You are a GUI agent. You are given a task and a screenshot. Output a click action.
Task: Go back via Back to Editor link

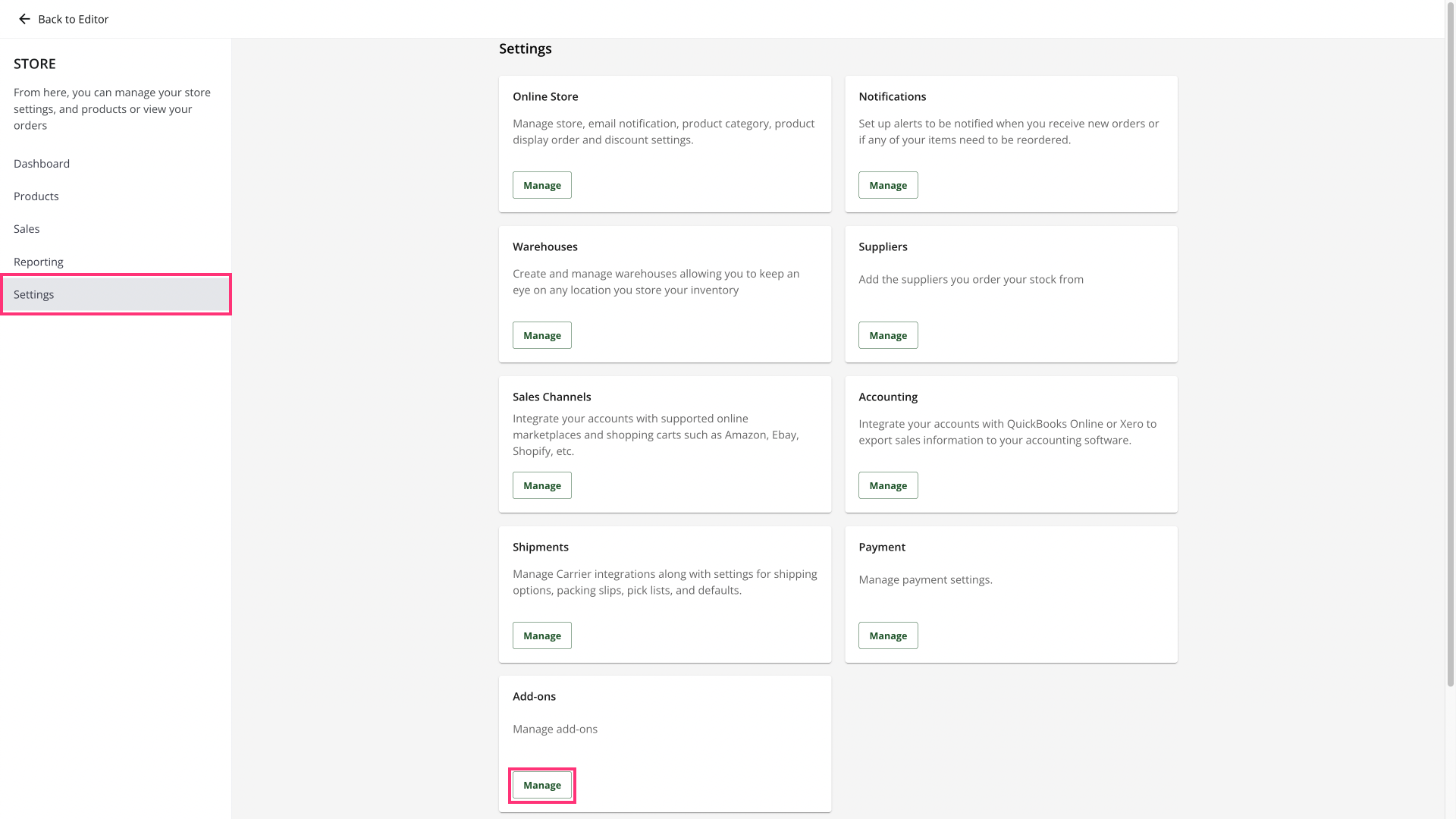[73, 19]
